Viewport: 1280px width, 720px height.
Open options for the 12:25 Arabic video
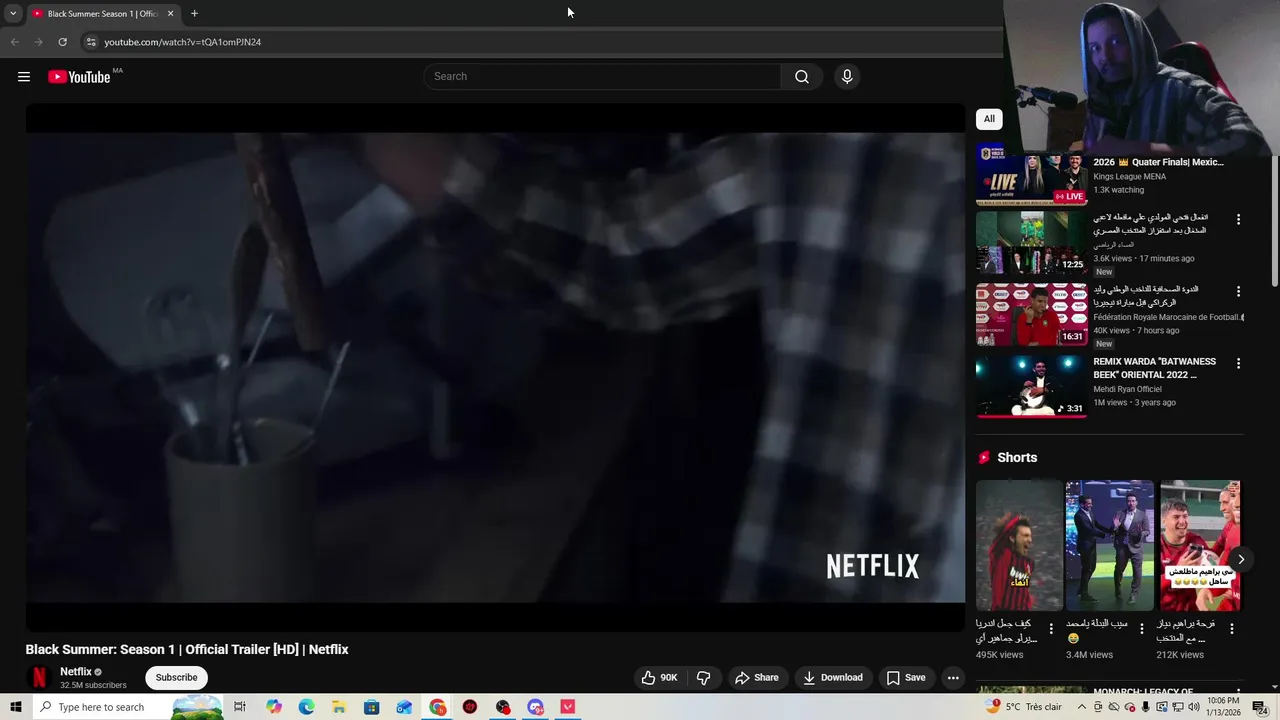coord(1238,219)
